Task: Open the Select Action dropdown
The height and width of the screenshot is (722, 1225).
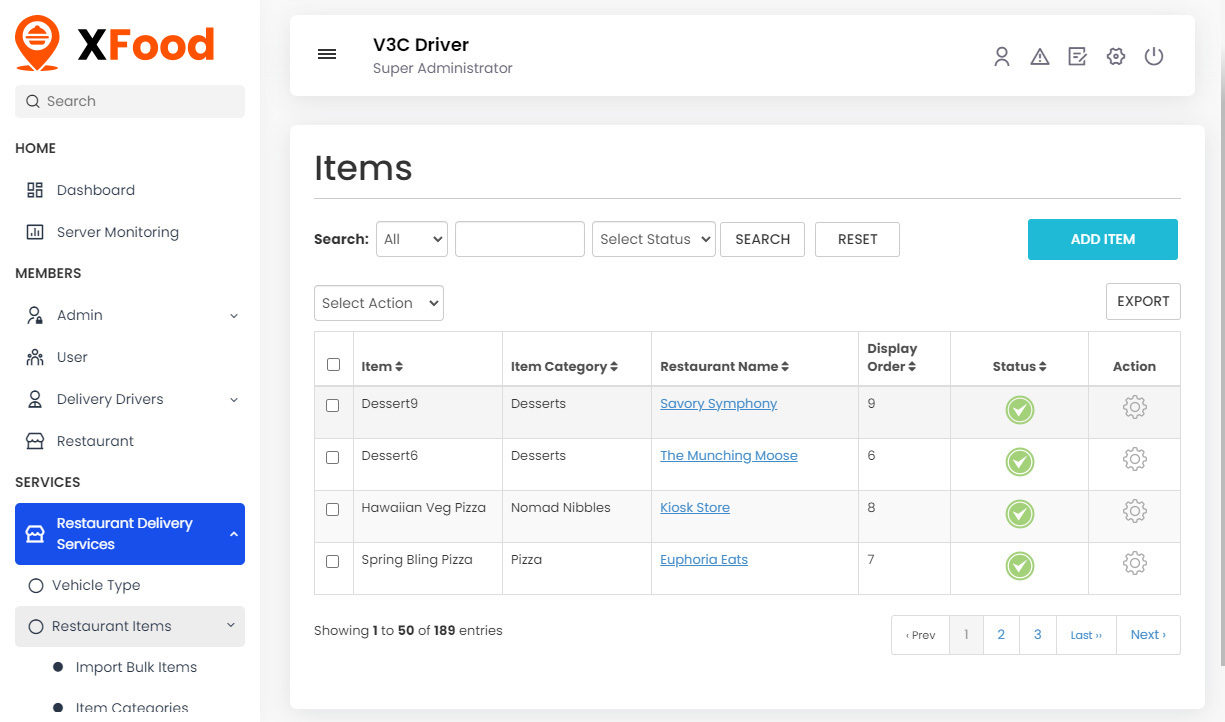Action: click(379, 303)
